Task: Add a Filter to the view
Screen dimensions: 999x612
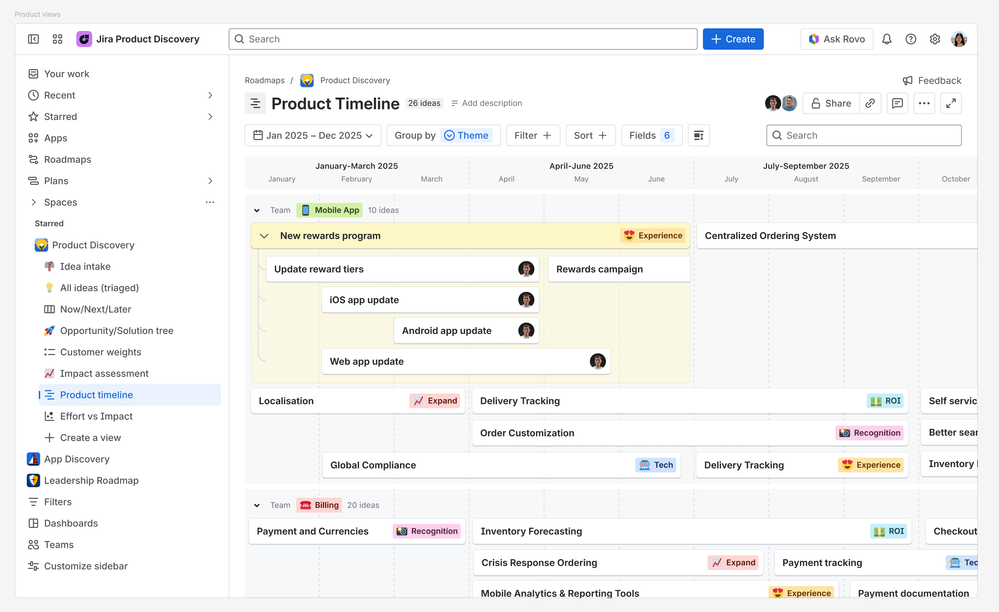Action: pos(533,135)
